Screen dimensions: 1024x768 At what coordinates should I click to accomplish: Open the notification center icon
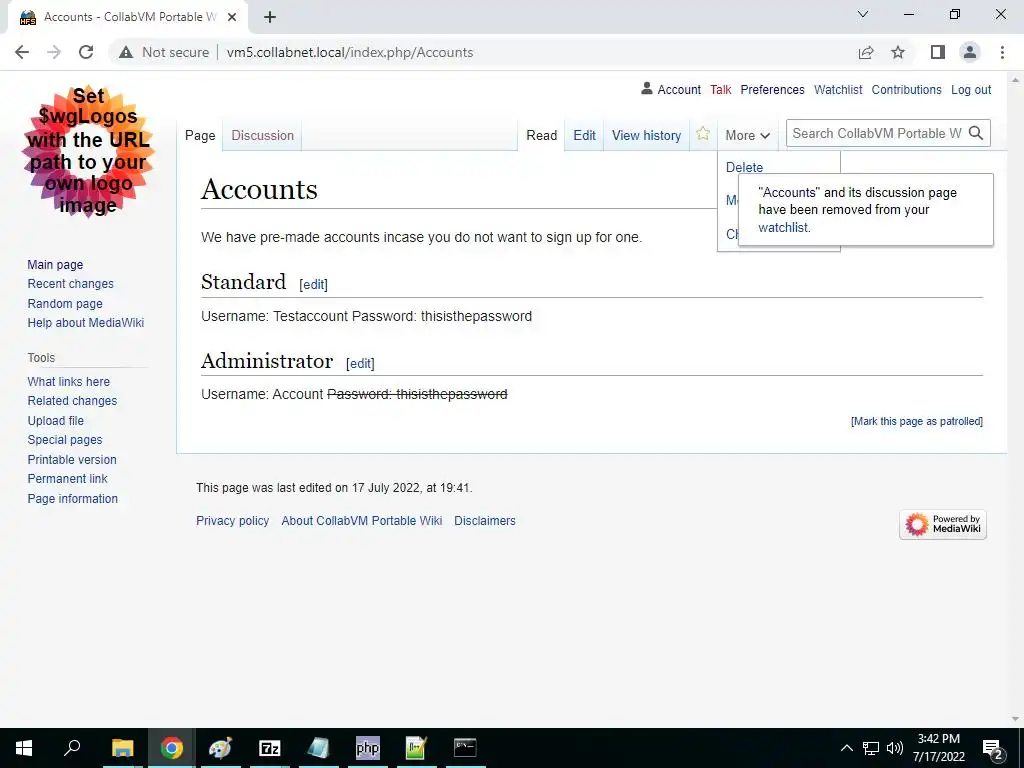(x=993, y=748)
